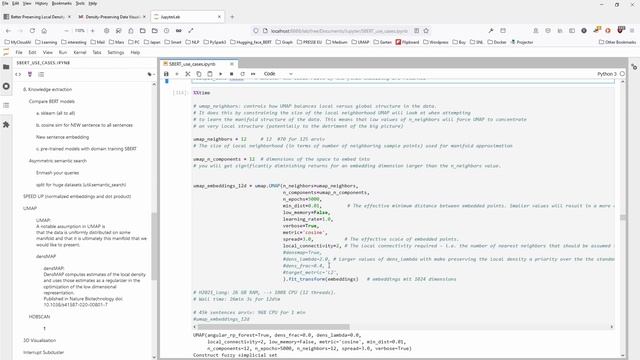Restart the kernel with circular arrow icon

coord(242,74)
